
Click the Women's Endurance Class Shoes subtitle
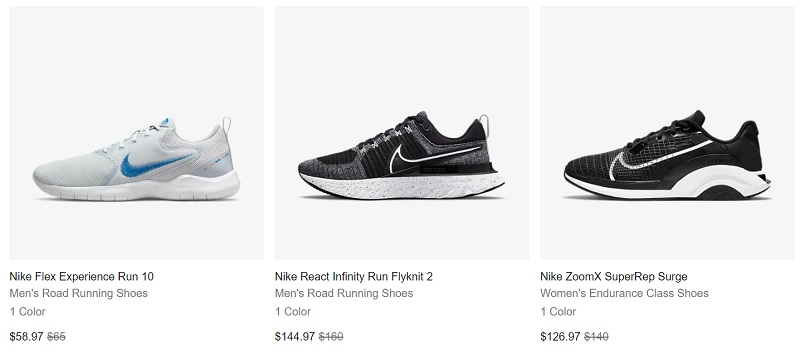point(624,293)
